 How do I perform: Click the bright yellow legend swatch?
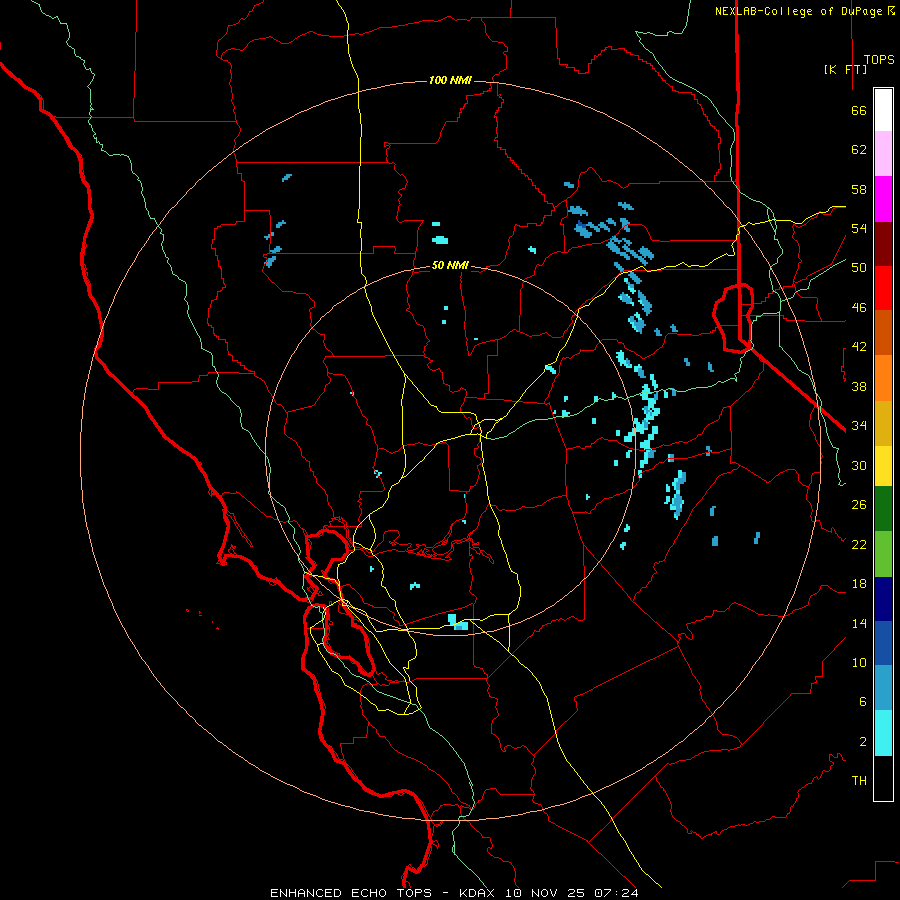click(x=883, y=466)
